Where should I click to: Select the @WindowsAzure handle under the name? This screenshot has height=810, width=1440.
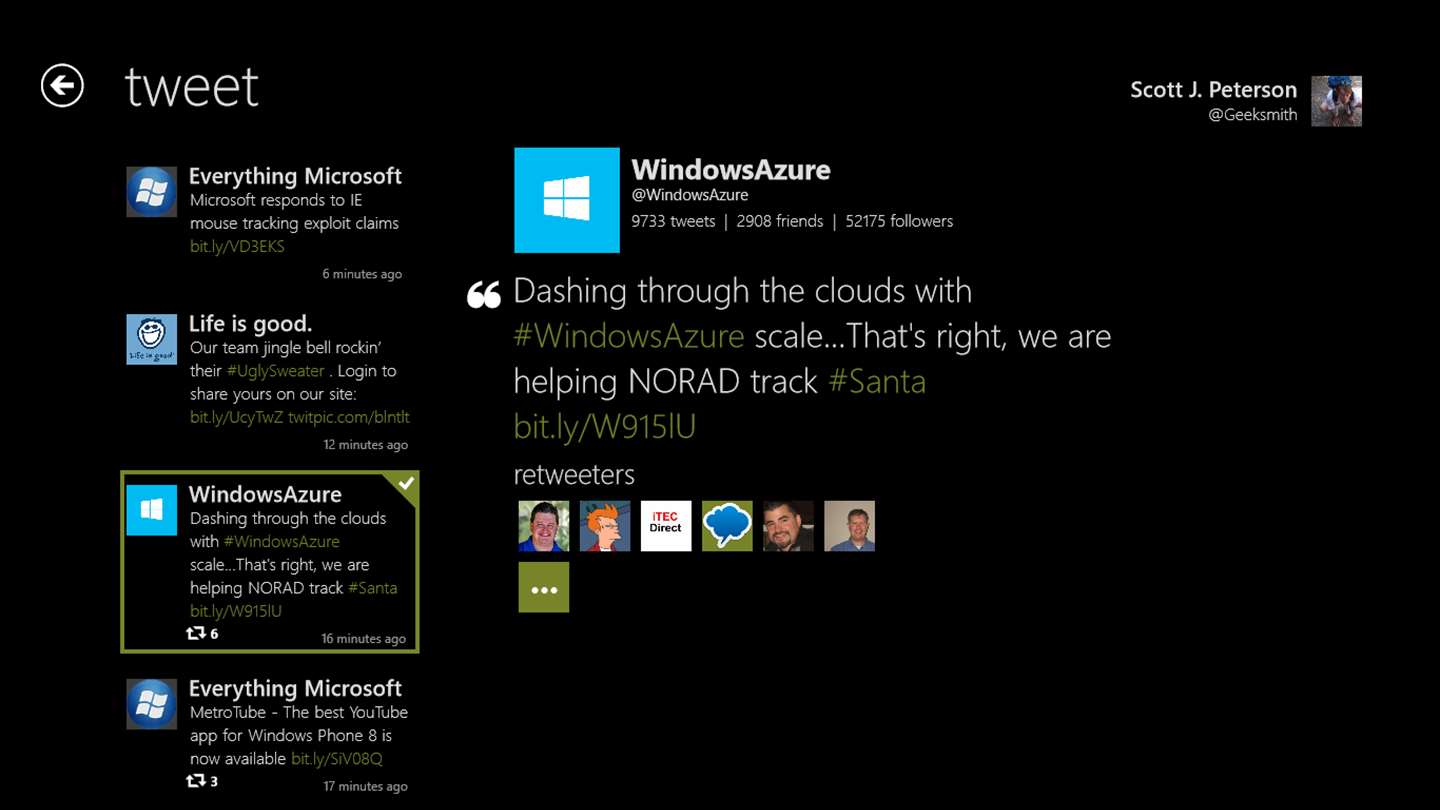tap(690, 195)
